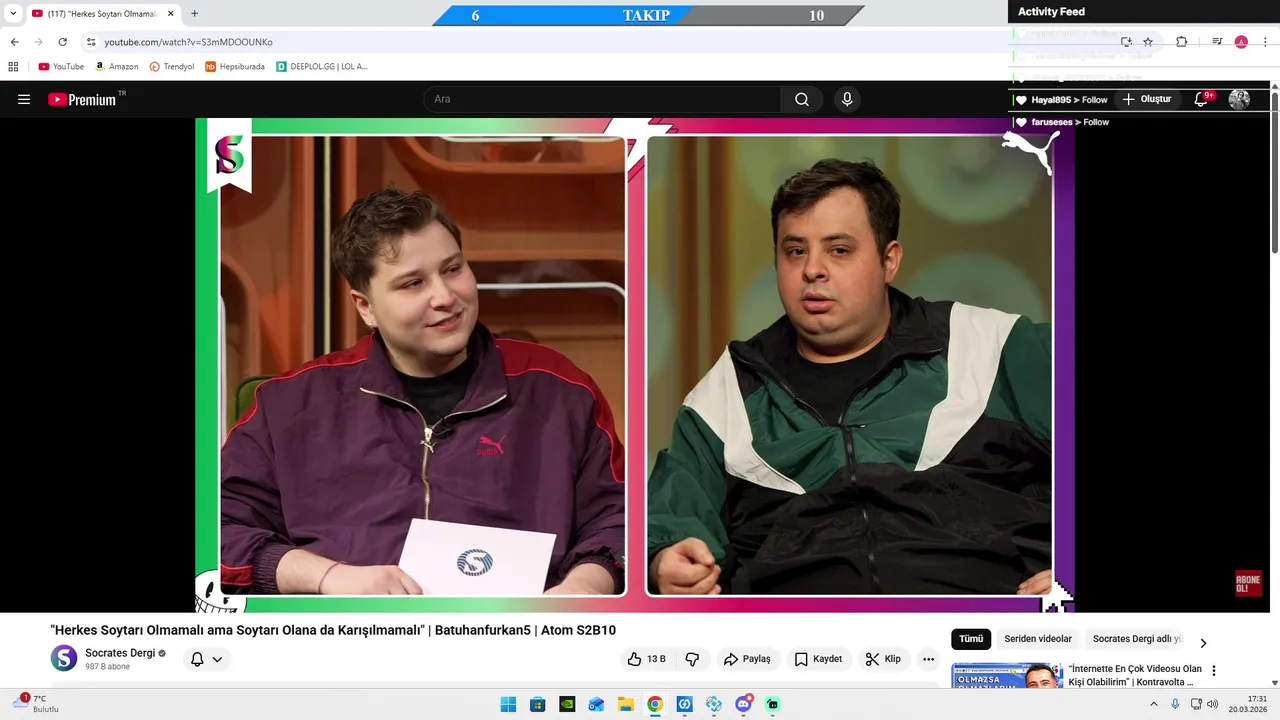The image size is (1280, 720).
Task: Go back in Chrome
Action: tap(14, 42)
